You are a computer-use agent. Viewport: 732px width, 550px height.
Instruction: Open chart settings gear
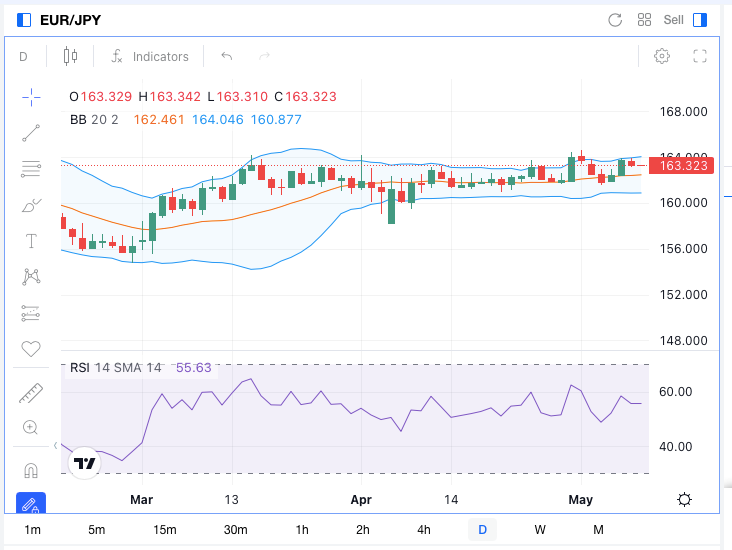tap(662, 56)
